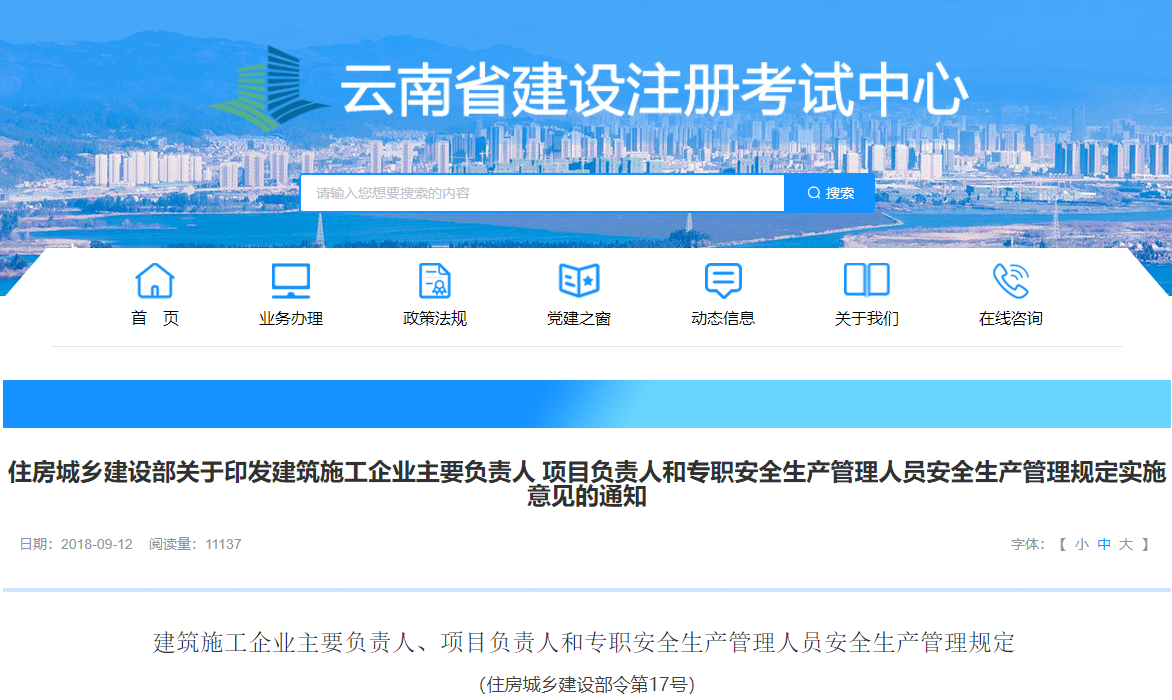Open the 动态信息 menu label
Viewport: 1172px width, 700px height.
(x=723, y=318)
